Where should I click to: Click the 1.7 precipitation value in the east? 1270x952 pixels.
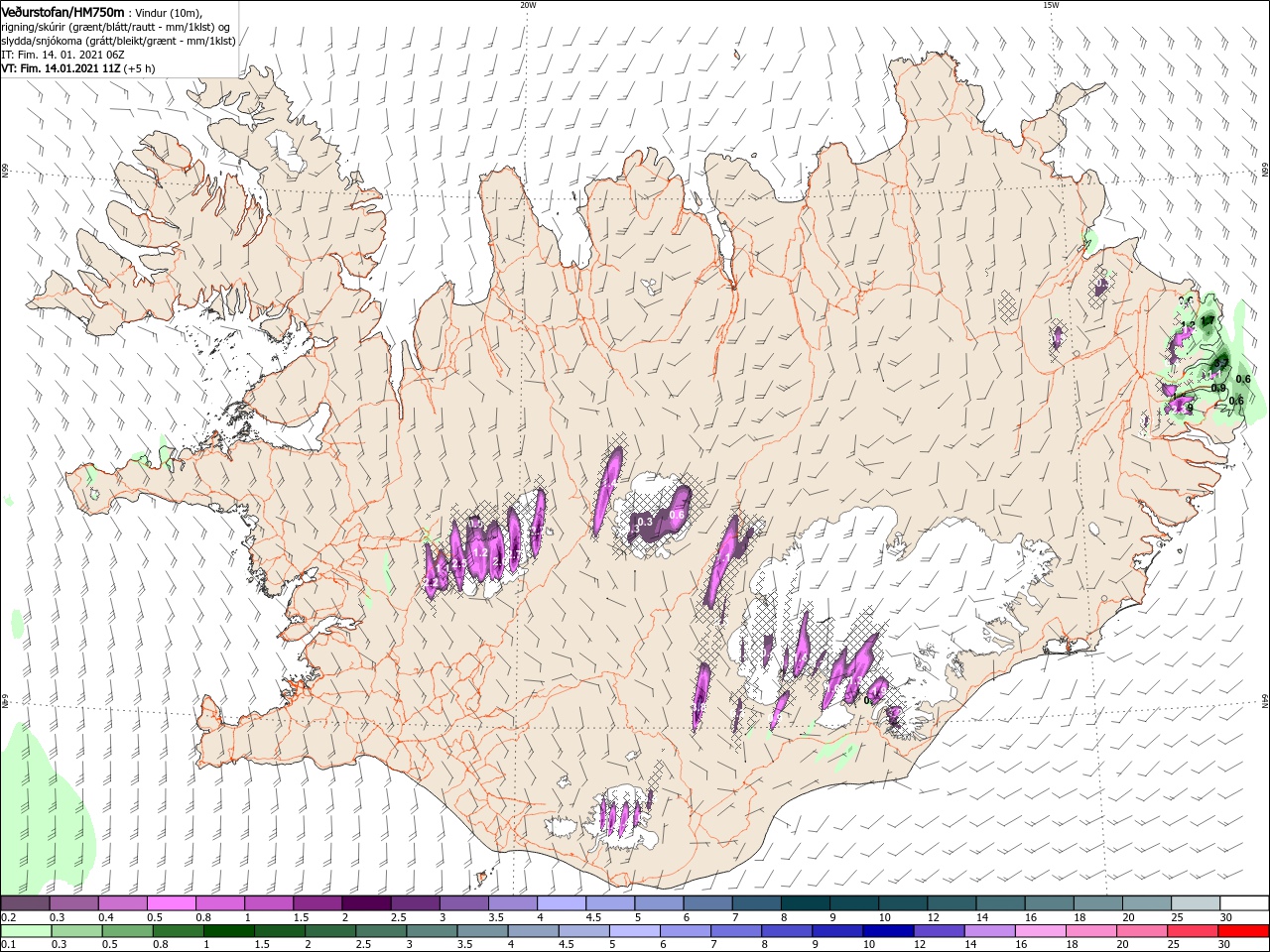coord(1207,321)
